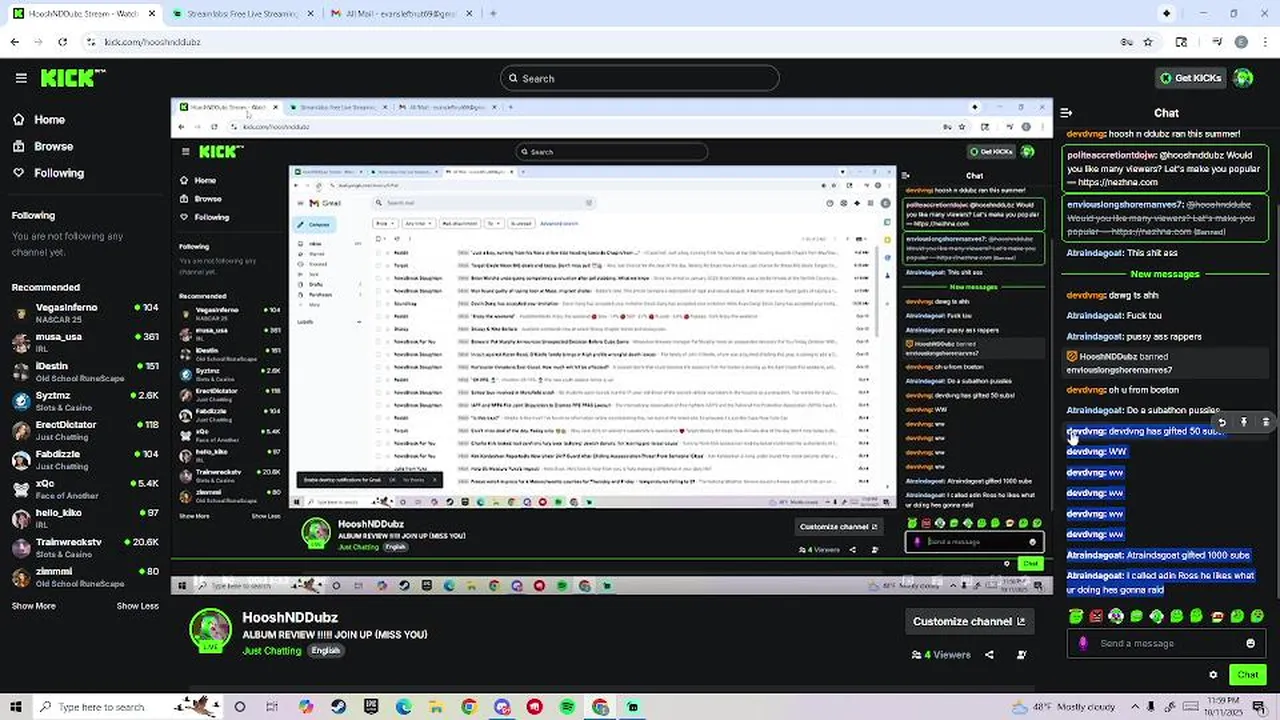Screen dimensions: 1280x720
Task: Click the Atraindagoat name in "This shit ass" message
Action: [x=1094, y=253]
